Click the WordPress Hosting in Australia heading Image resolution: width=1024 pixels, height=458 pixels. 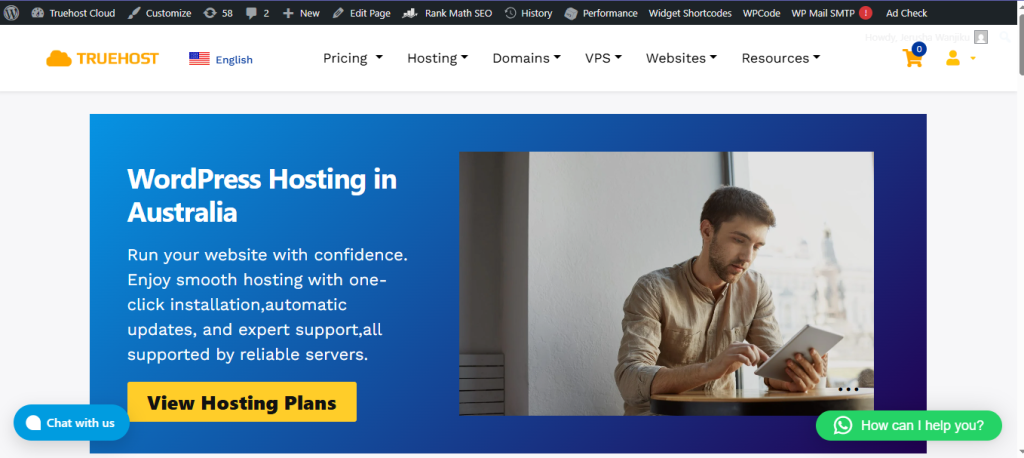click(x=262, y=195)
